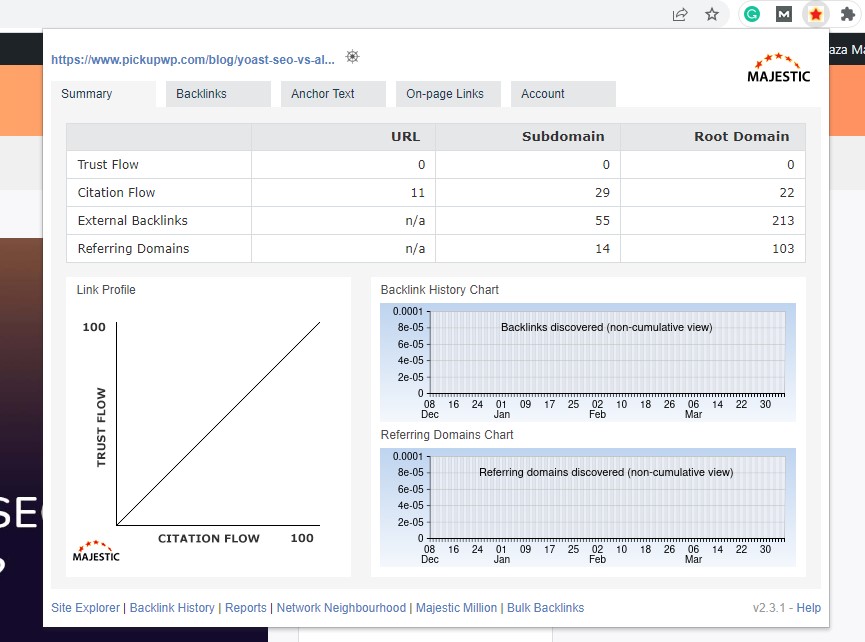The width and height of the screenshot is (865, 642).
Task: Click the Subdomain Citation Flow value 29
Action: pos(602,192)
